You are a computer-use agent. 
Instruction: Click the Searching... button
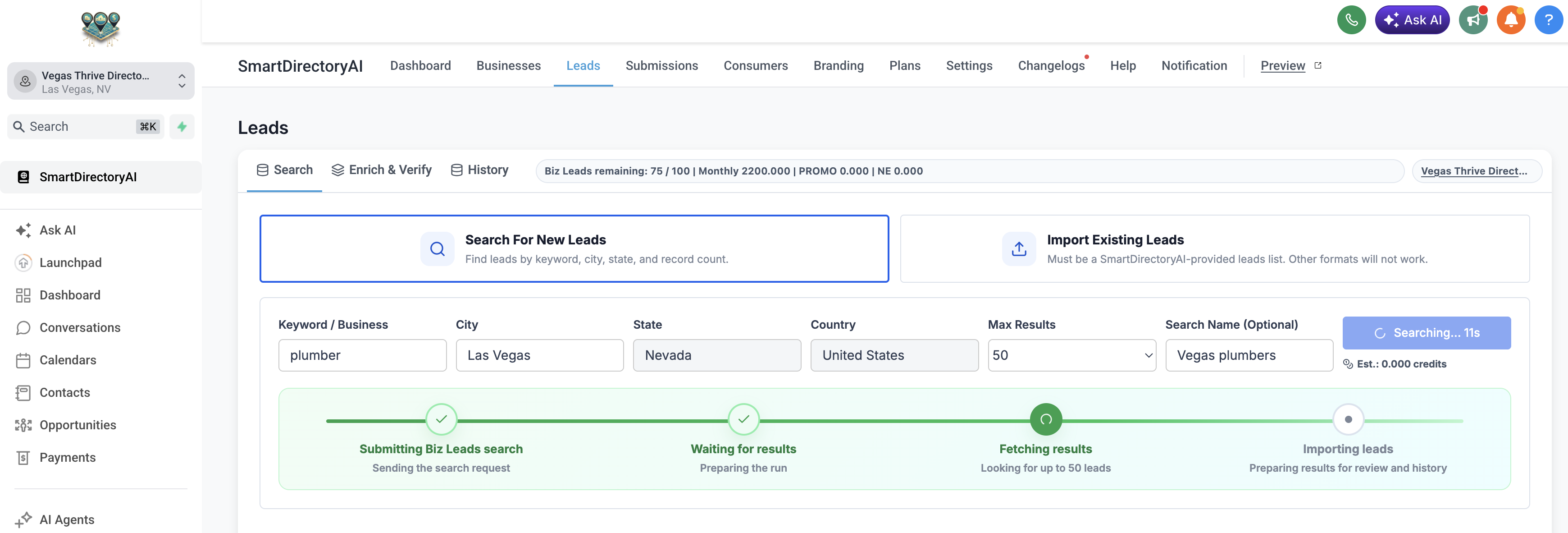click(1426, 333)
